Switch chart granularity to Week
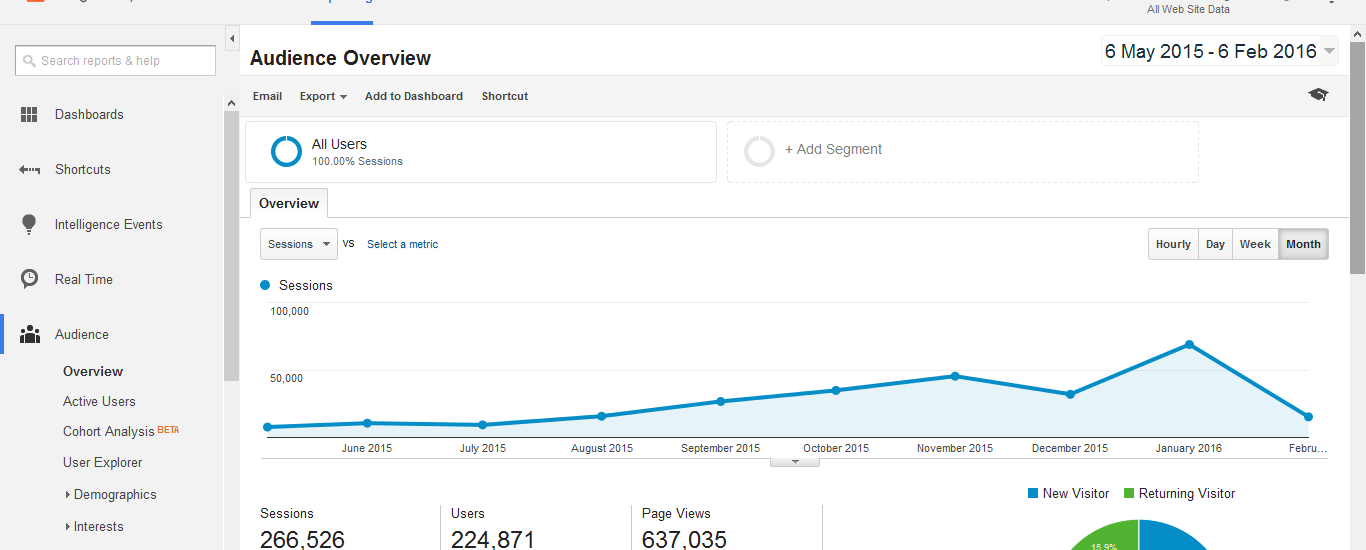The height and width of the screenshot is (550, 1366). click(1255, 244)
